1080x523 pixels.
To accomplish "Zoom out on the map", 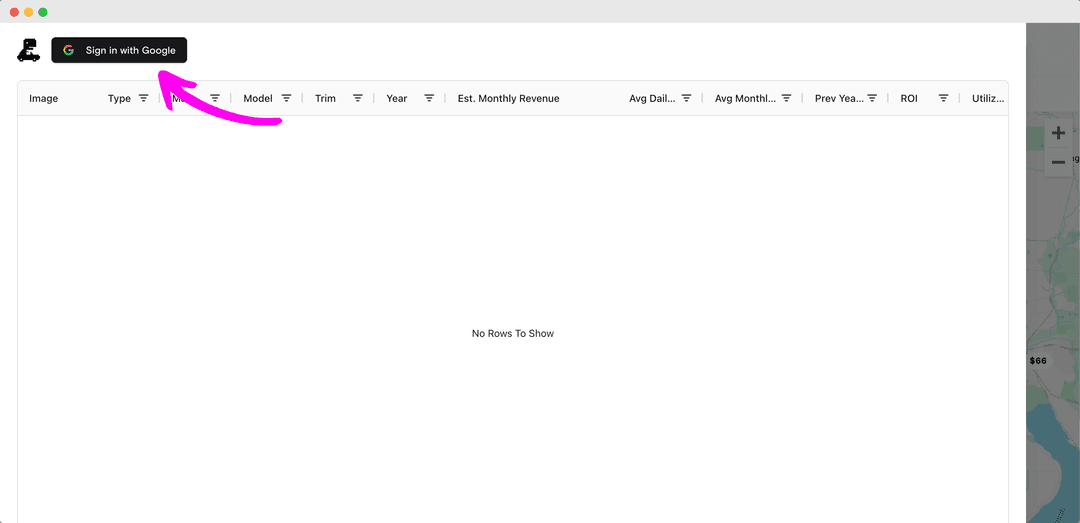I will click(x=1058, y=162).
